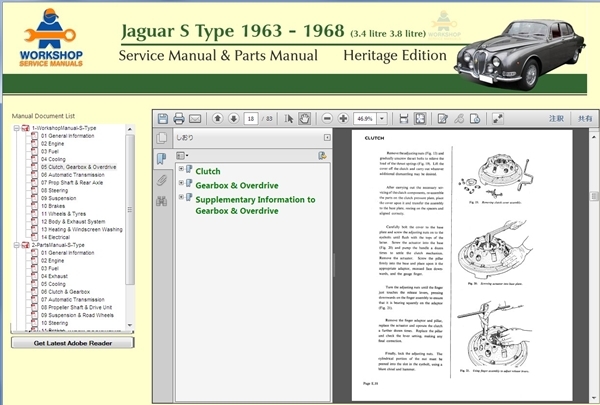This screenshot has width=600, height=405.
Task: Expand Supplementary Information bookmark
Action: pos(181,197)
